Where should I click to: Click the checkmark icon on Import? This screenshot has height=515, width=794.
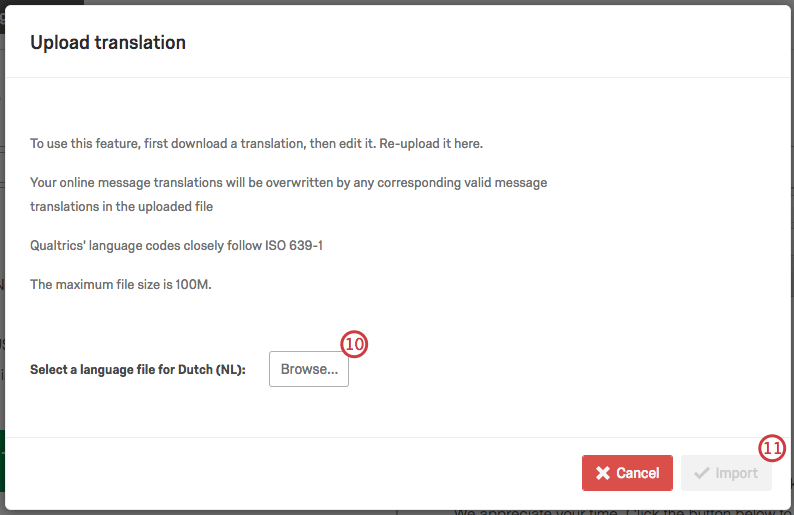coord(702,473)
